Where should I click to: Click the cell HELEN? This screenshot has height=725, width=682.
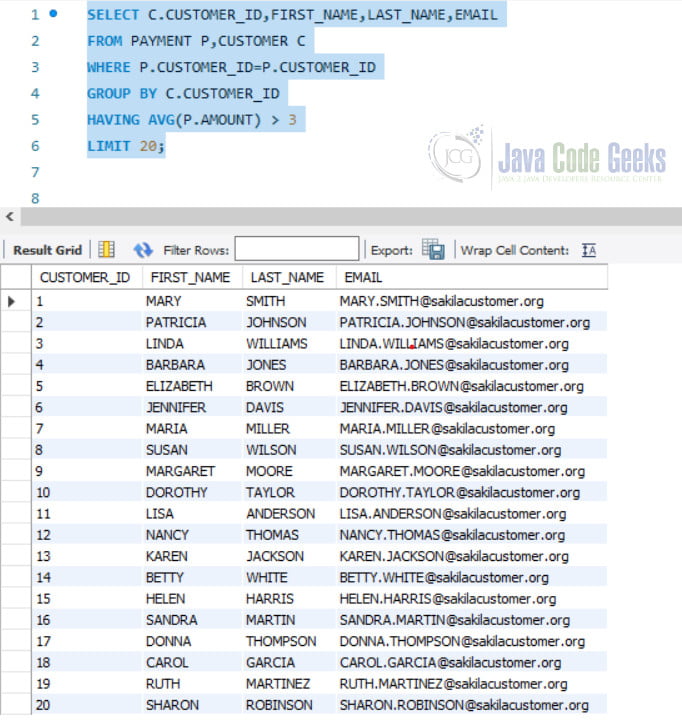click(166, 599)
